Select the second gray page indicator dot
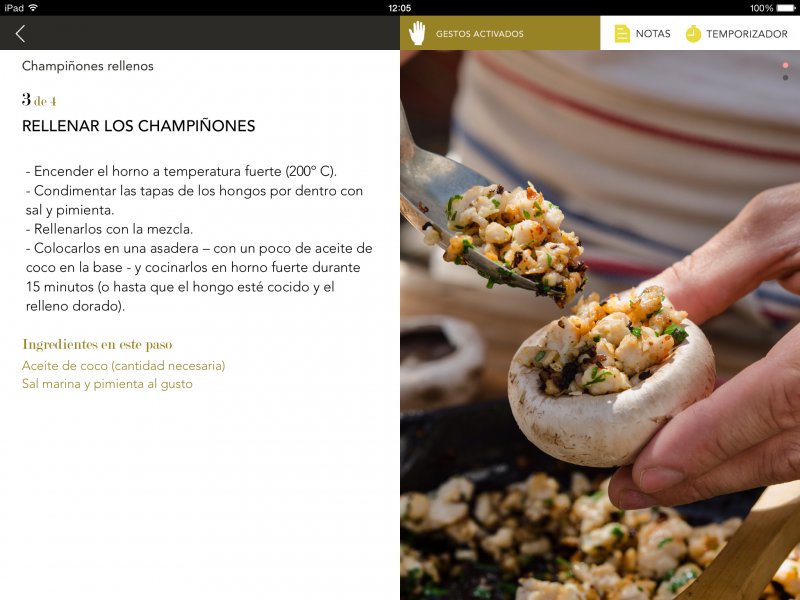This screenshot has height=600, width=800. click(x=785, y=78)
